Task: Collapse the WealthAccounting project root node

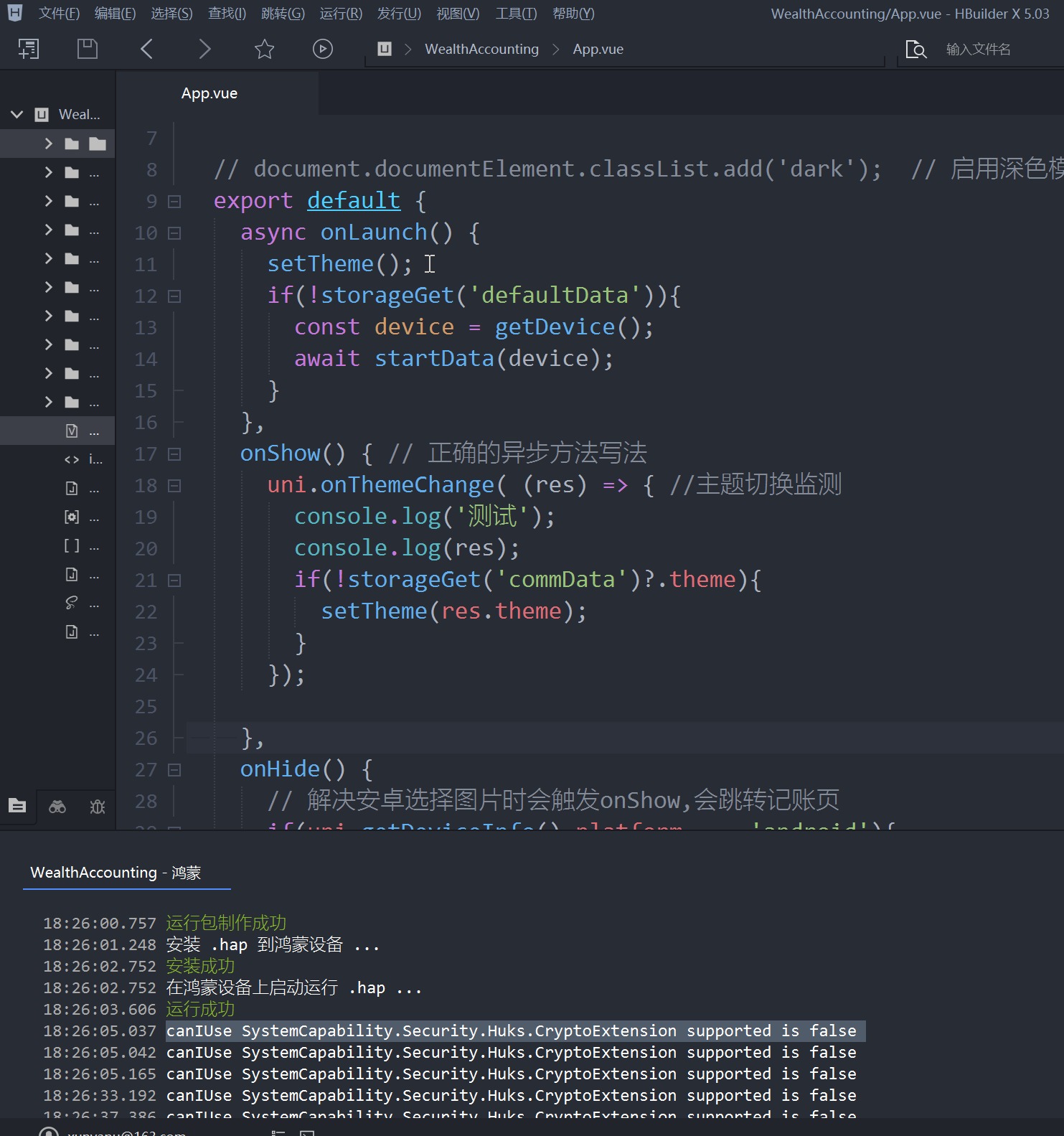Action: pos(17,115)
